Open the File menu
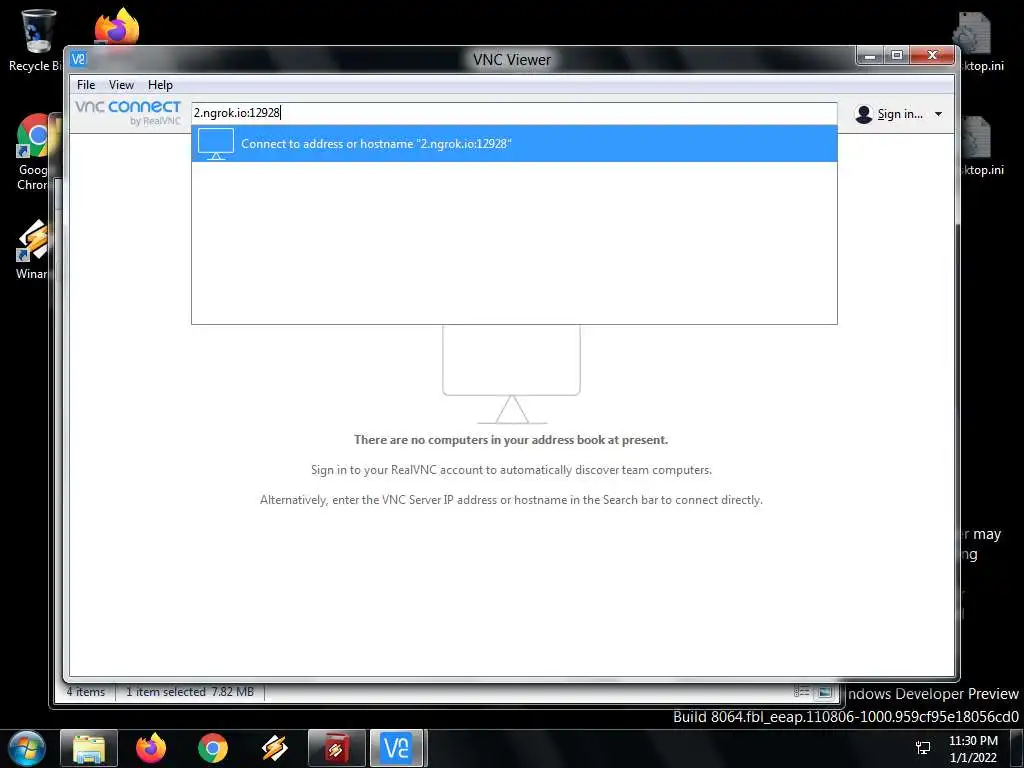 (x=86, y=85)
